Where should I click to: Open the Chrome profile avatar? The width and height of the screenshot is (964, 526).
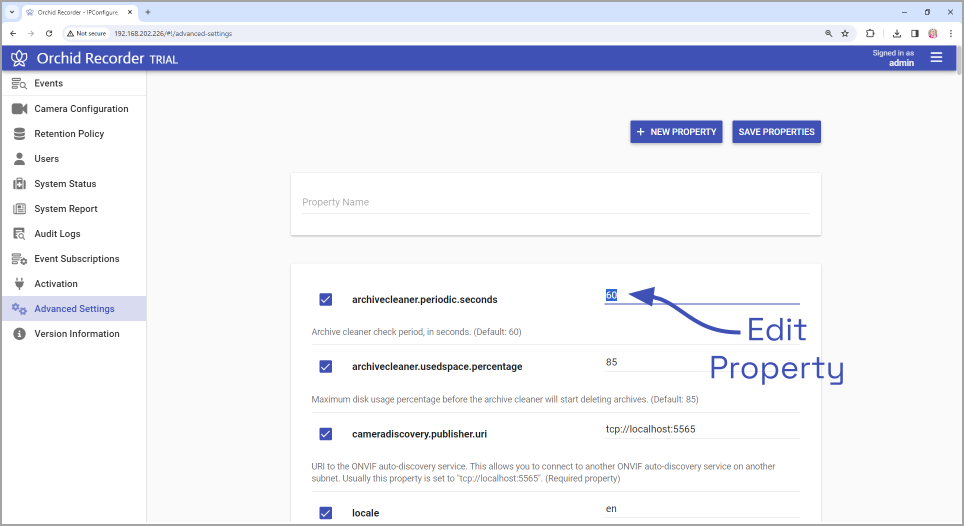[933, 34]
